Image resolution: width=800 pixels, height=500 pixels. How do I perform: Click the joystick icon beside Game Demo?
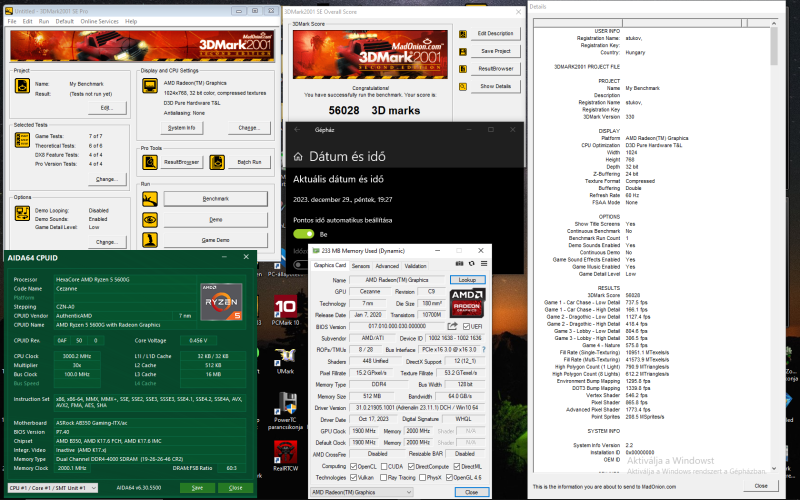pyautogui.click(x=150, y=240)
